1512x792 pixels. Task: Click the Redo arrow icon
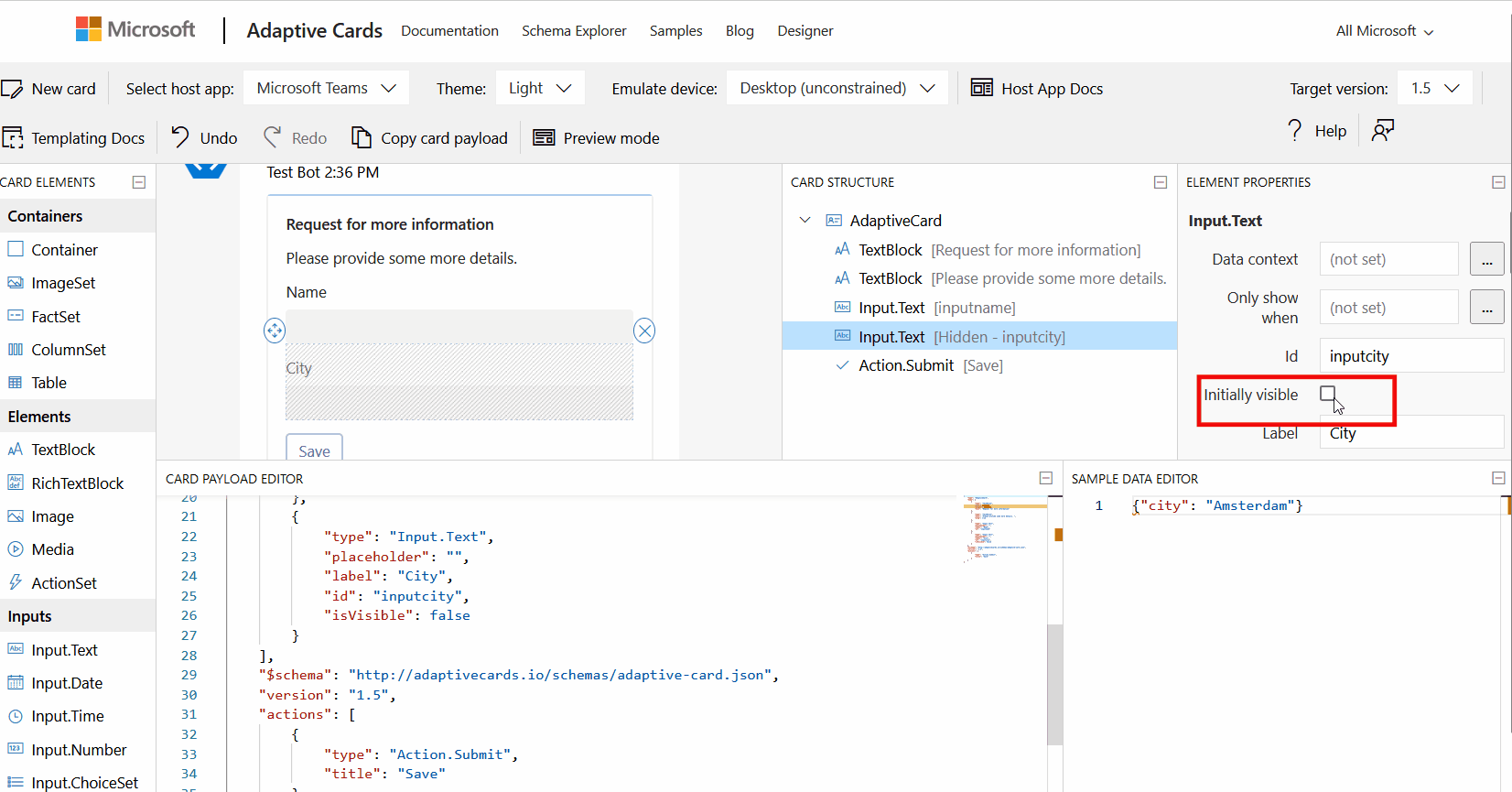pos(272,137)
